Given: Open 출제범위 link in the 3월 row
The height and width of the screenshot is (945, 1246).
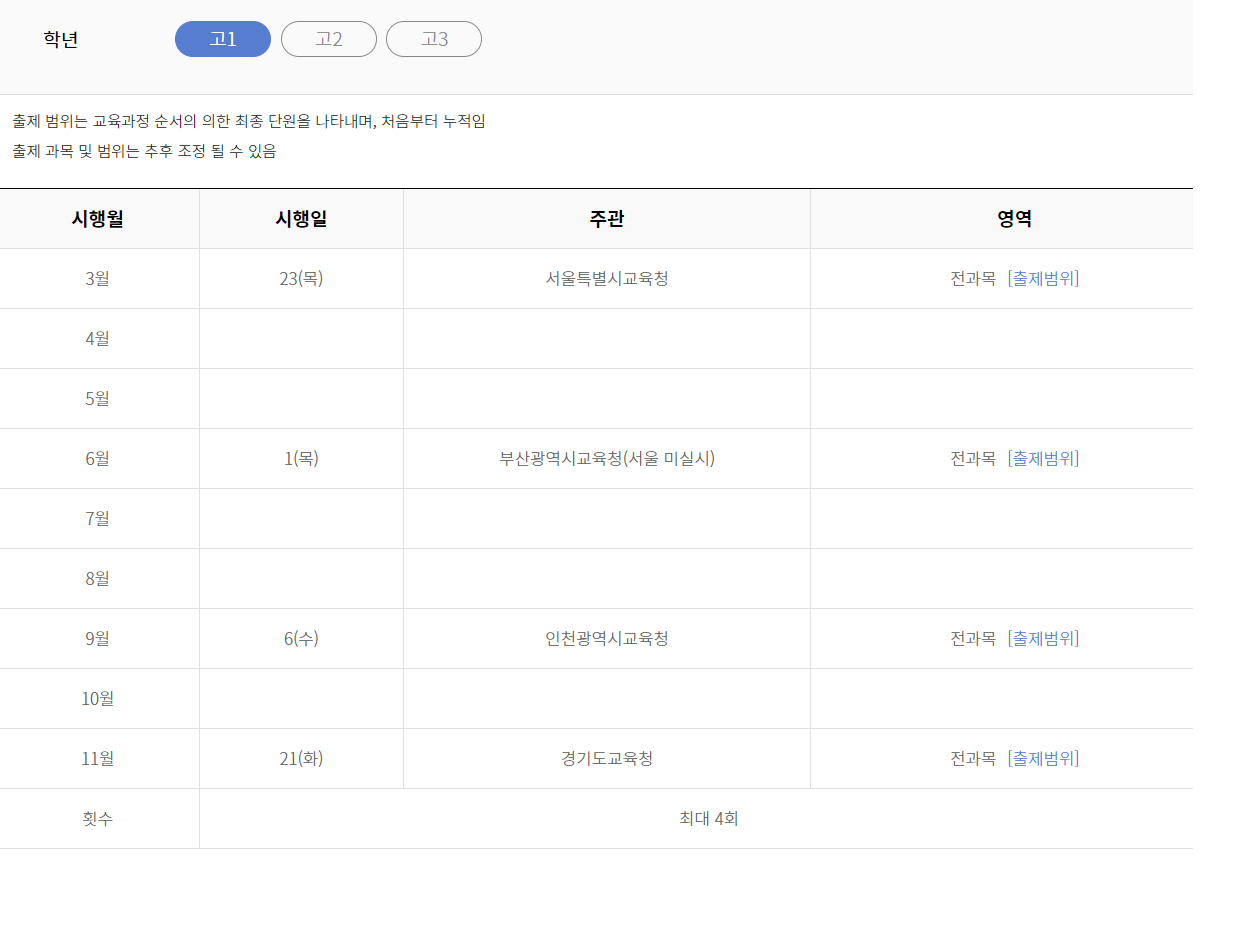Looking at the screenshot, I should click(x=1044, y=279).
